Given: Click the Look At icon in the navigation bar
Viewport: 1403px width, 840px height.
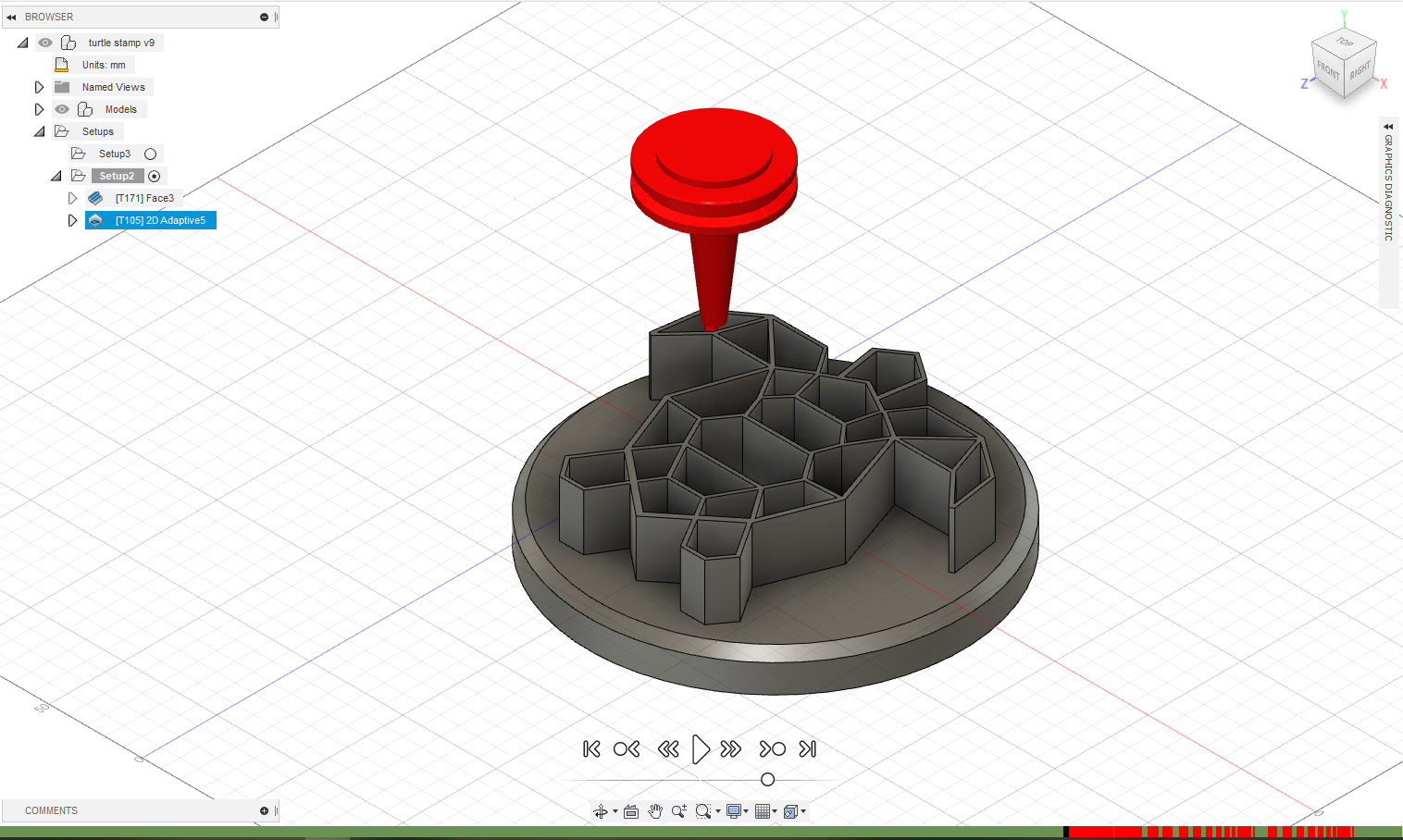Looking at the screenshot, I should pos(631,811).
